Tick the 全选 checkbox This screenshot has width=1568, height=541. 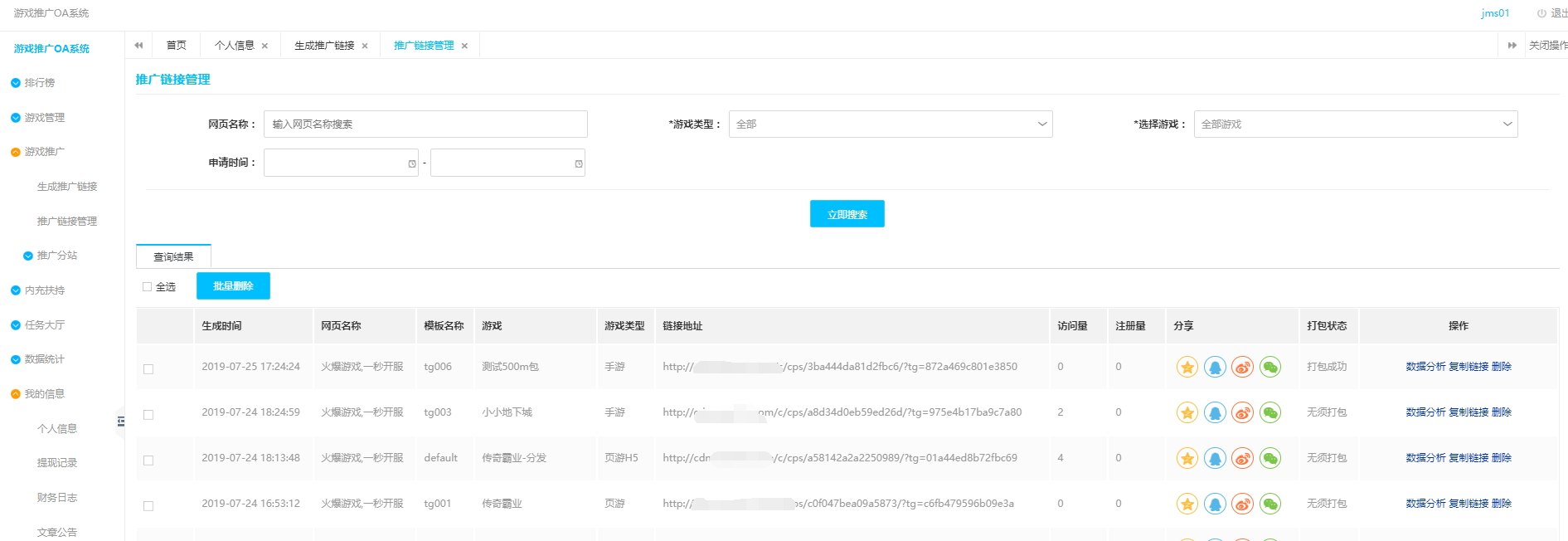pyautogui.click(x=148, y=287)
